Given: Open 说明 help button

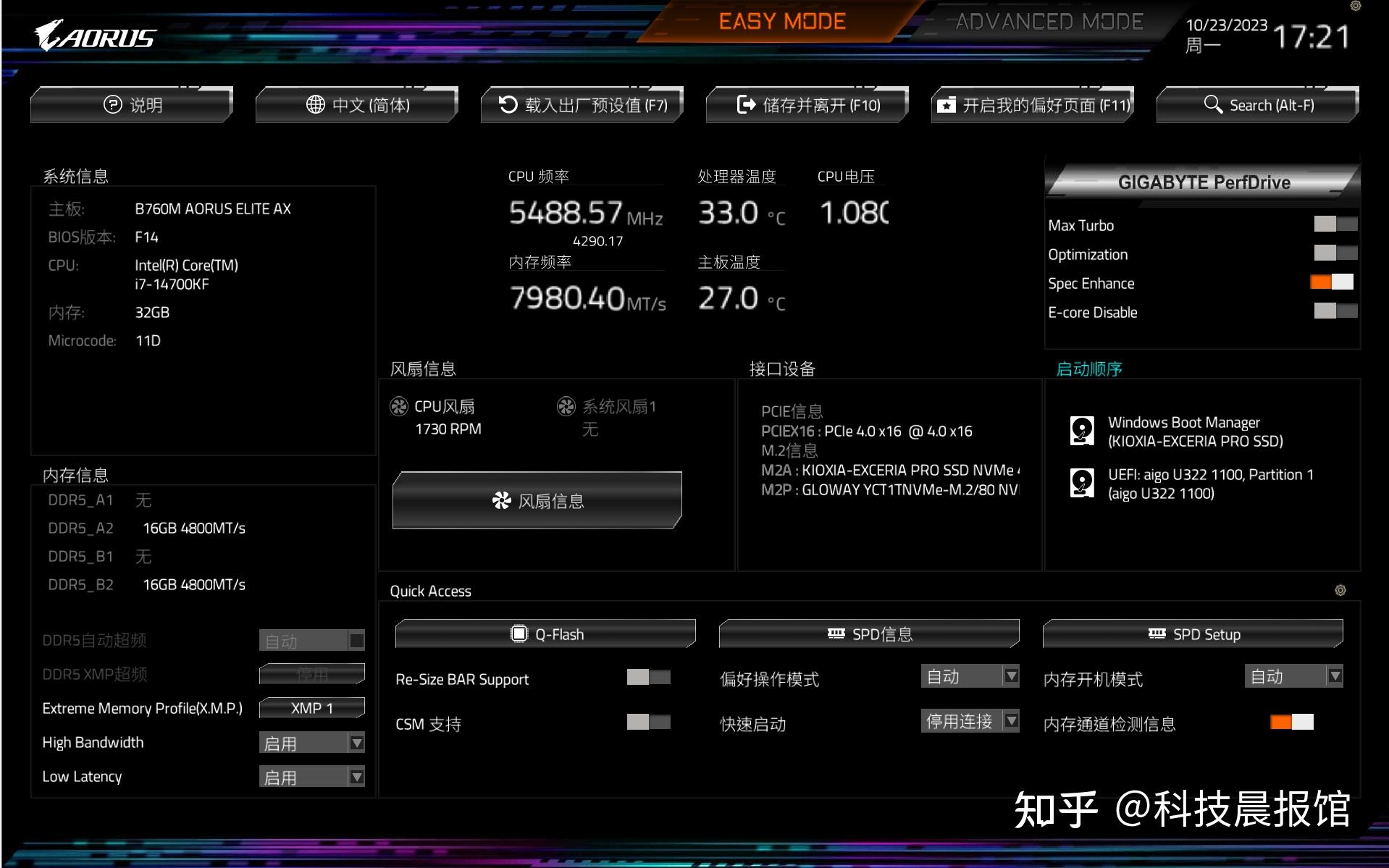Looking at the screenshot, I should point(132,105).
